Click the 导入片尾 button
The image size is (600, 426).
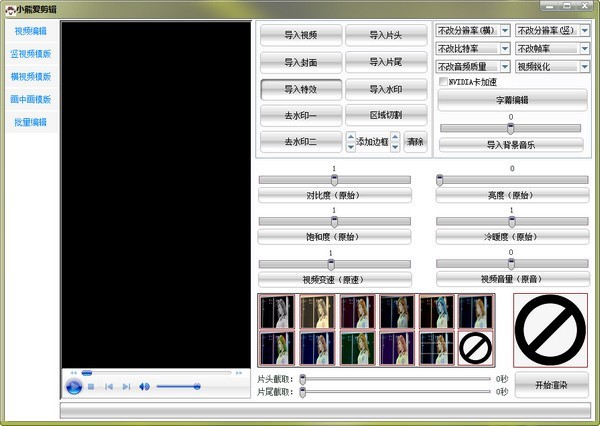point(386,62)
